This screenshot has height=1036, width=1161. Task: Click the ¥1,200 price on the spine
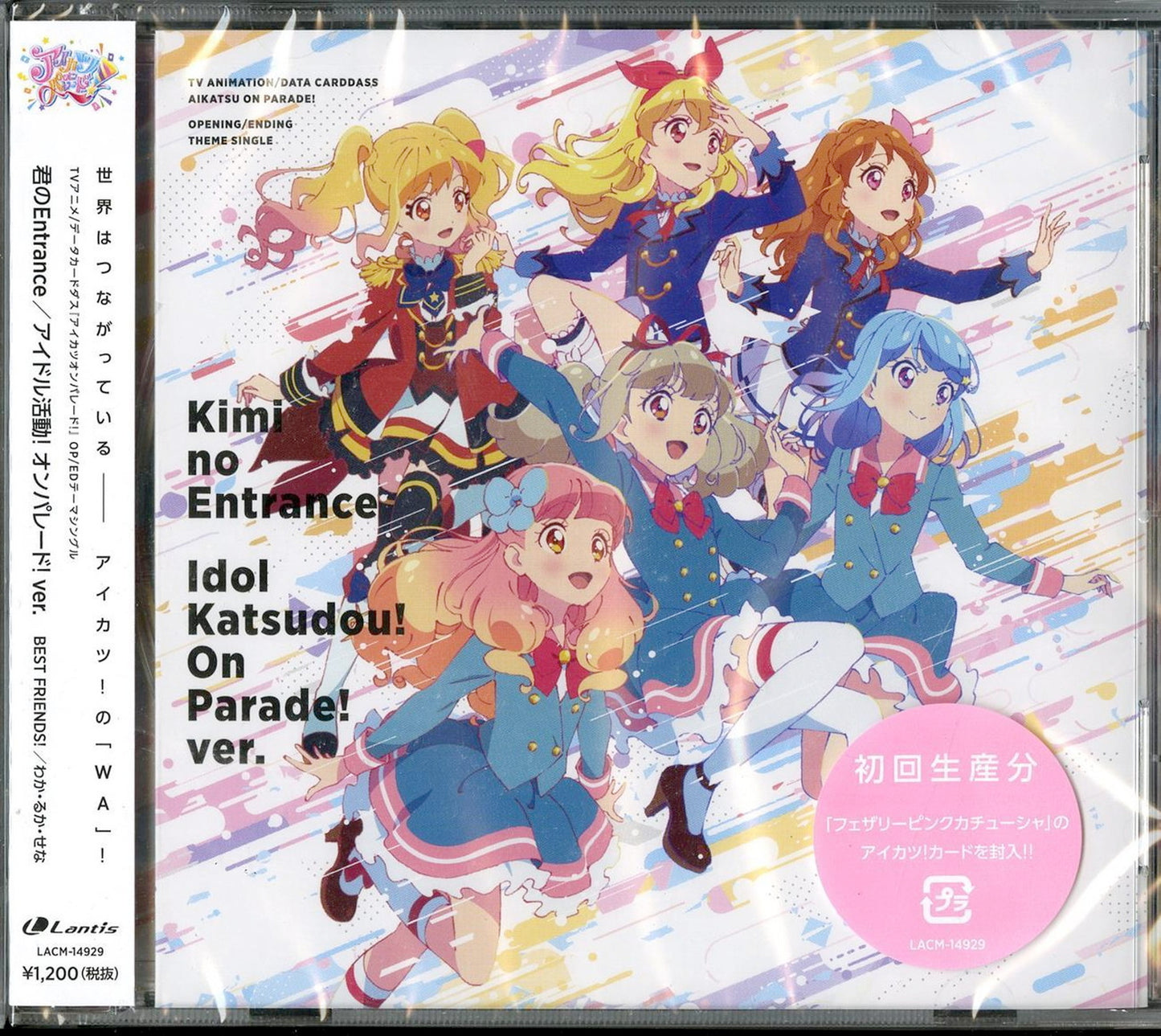click(x=72, y=973)
